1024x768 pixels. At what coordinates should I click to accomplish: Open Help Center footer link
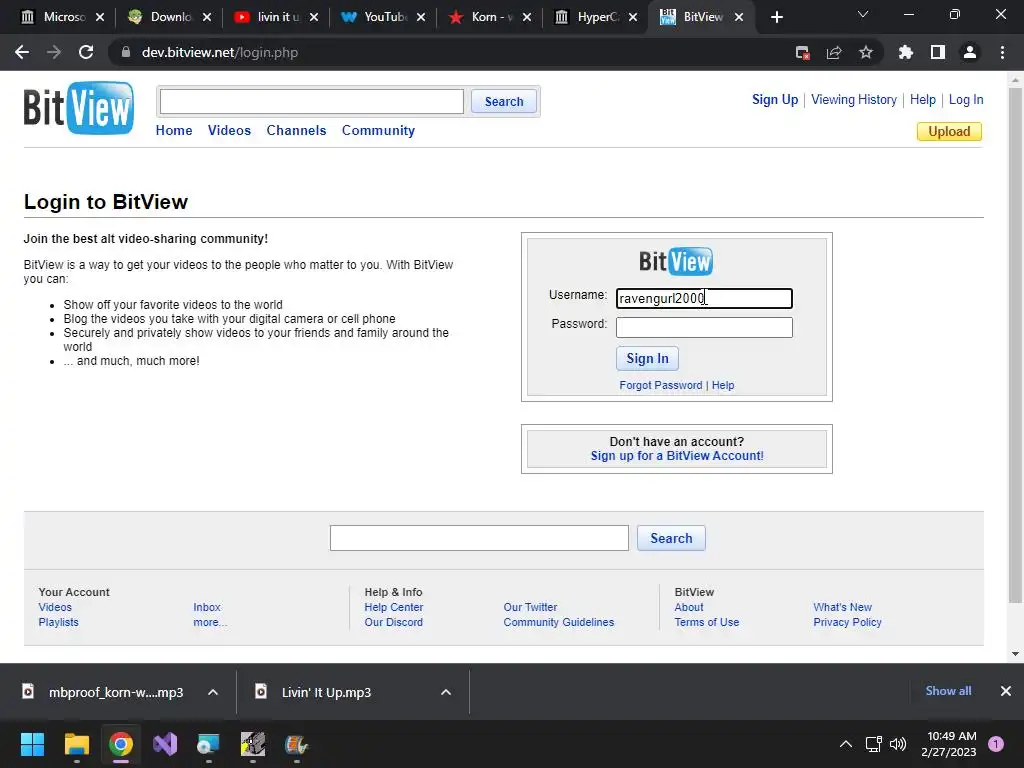coord(394,607)
